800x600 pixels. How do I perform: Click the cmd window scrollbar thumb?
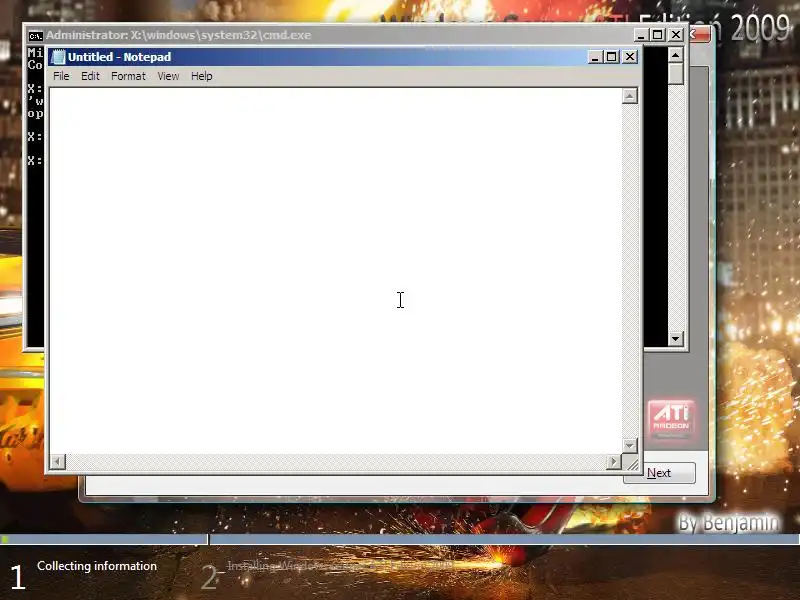point(676,74)
